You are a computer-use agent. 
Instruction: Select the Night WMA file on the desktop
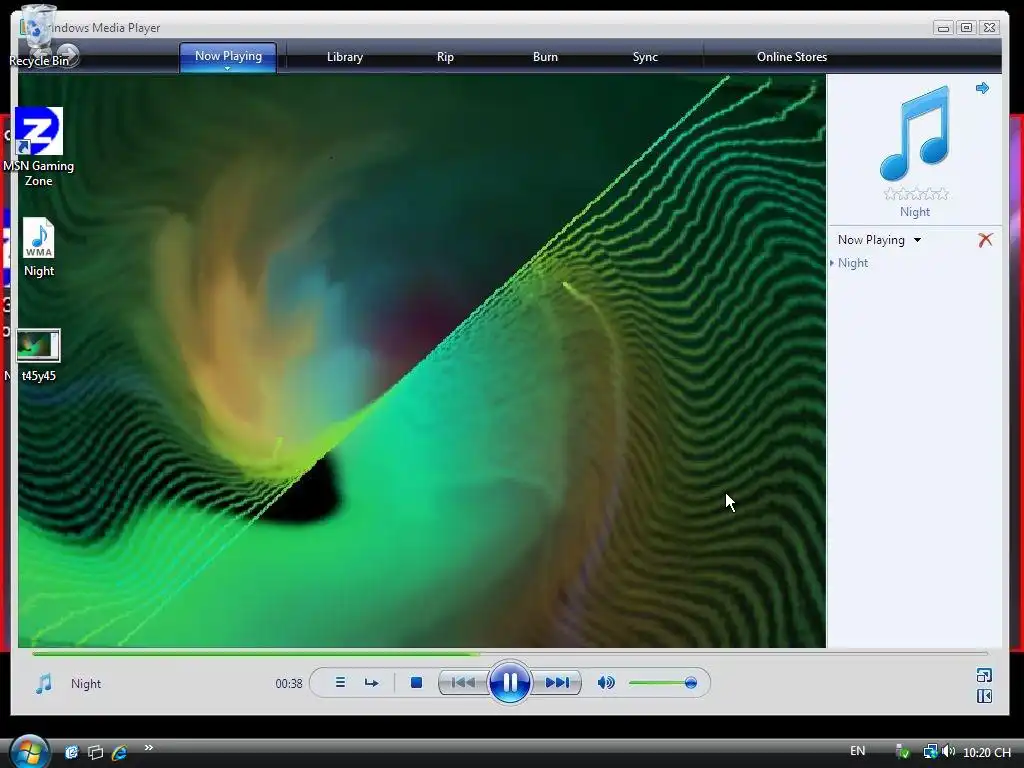39,248
